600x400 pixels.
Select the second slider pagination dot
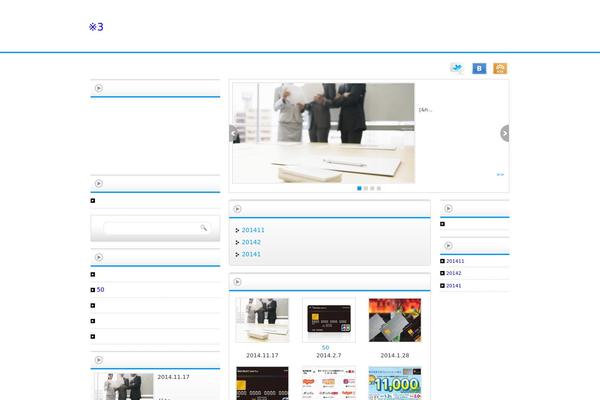(x=366, y=188)
